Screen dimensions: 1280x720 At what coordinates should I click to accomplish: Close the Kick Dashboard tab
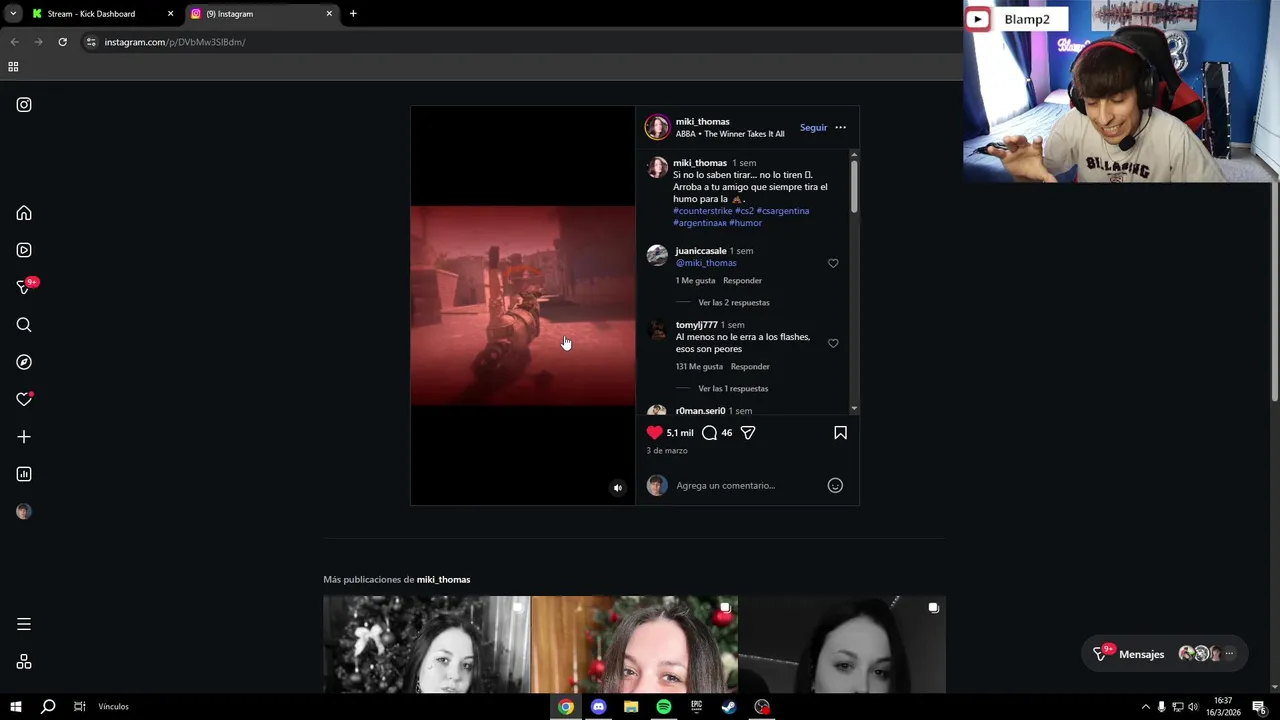coord(170,14)
